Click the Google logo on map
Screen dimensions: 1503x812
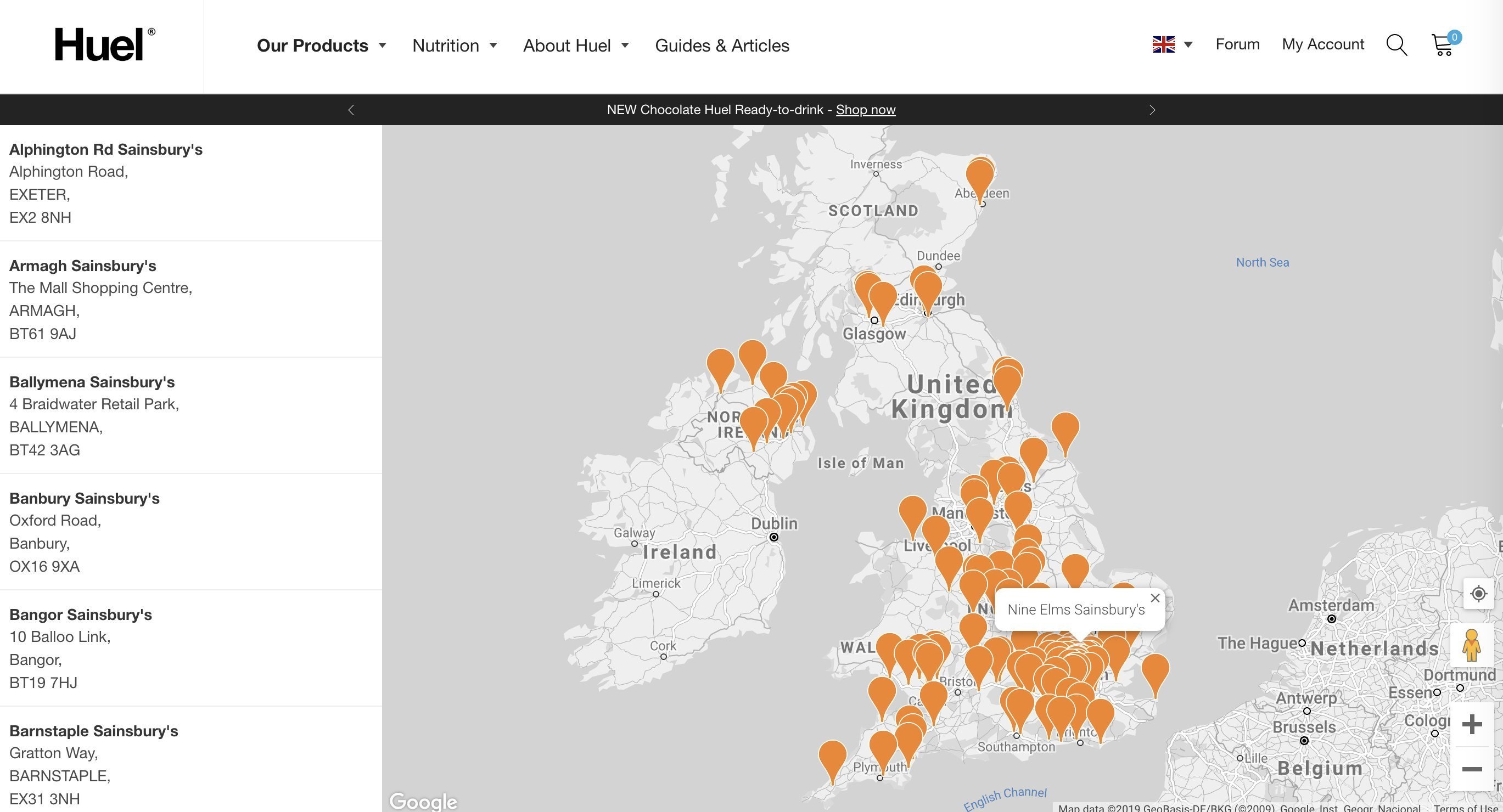pos(424,801)
